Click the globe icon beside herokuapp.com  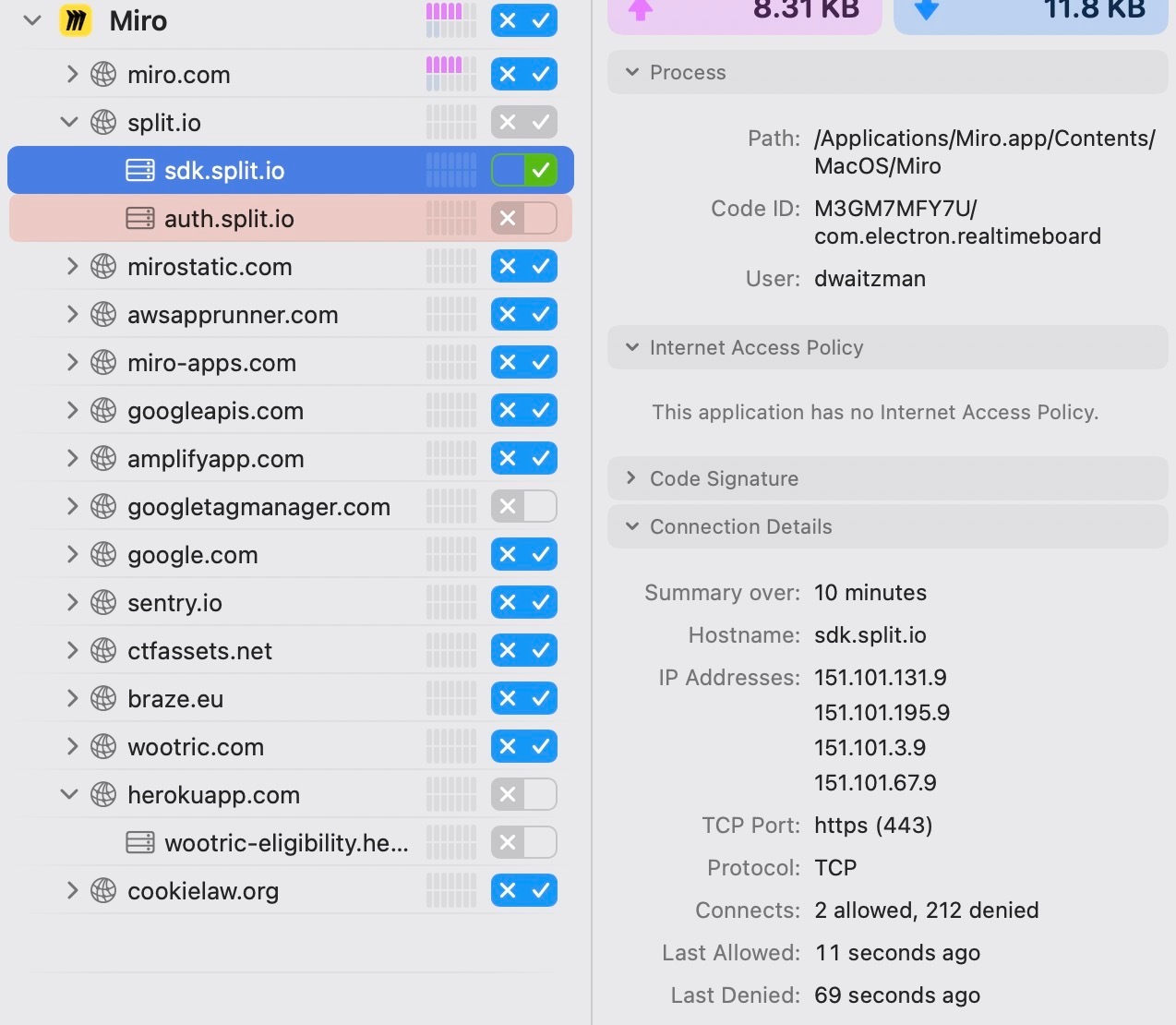click(x=103, y=794)
